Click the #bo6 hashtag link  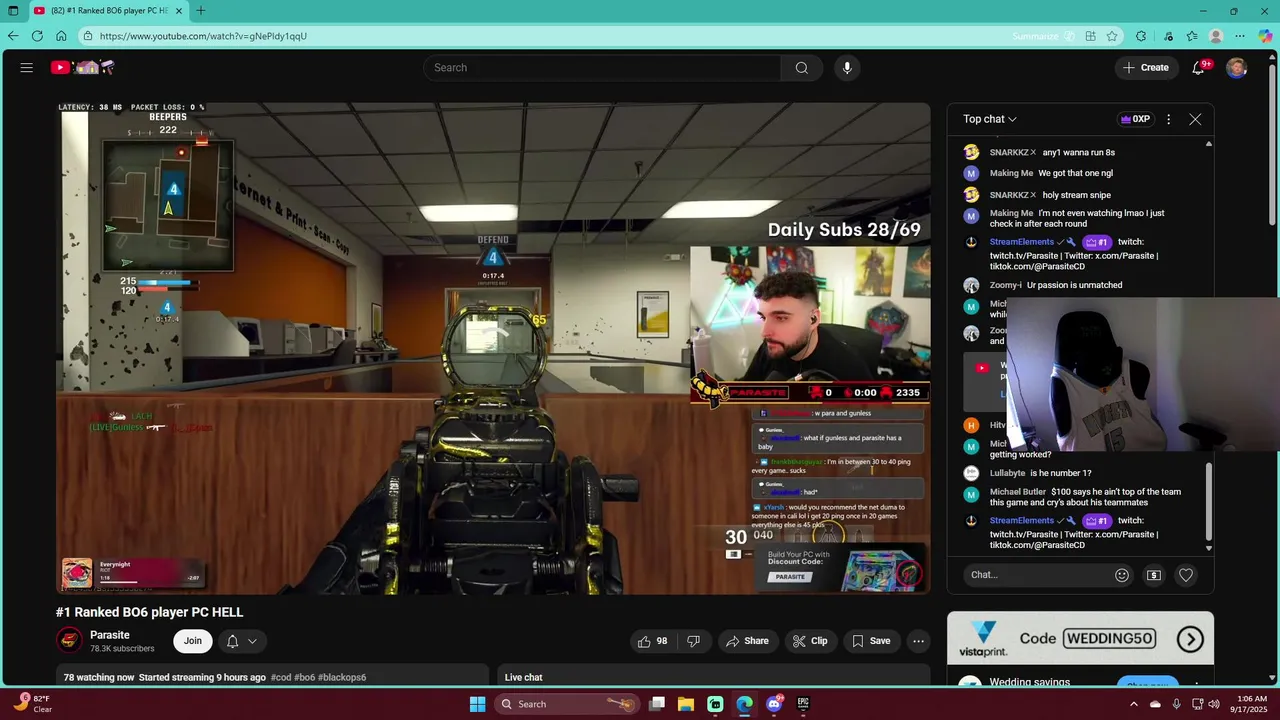tap(305, 677)
